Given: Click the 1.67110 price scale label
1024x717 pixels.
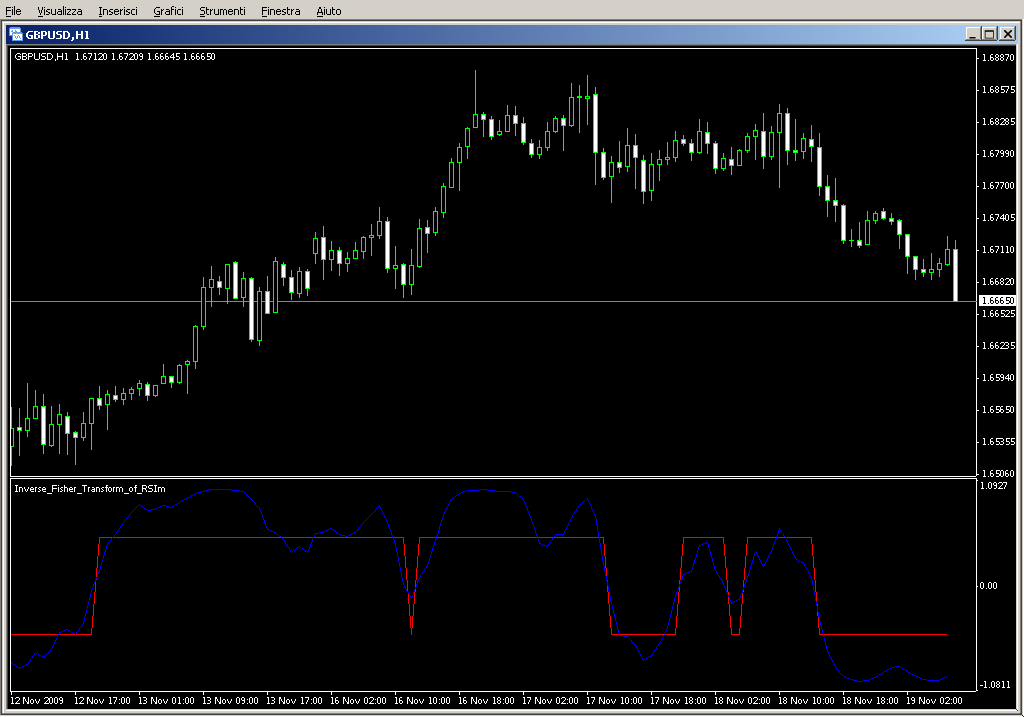Looking at the screenshot, I should 999,250.
